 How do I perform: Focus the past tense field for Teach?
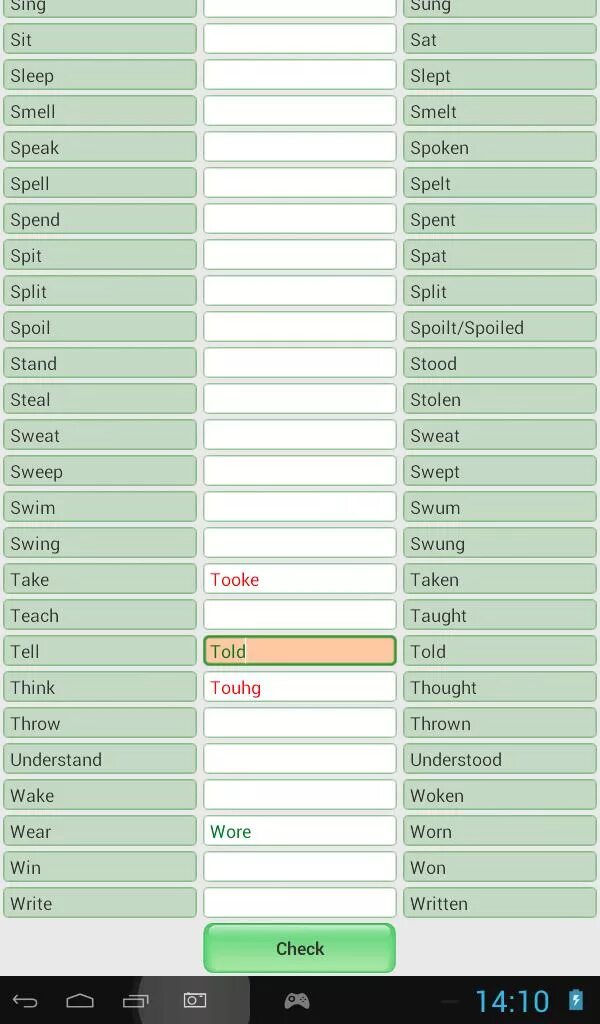pyautogui.click(x=300, y=615)
